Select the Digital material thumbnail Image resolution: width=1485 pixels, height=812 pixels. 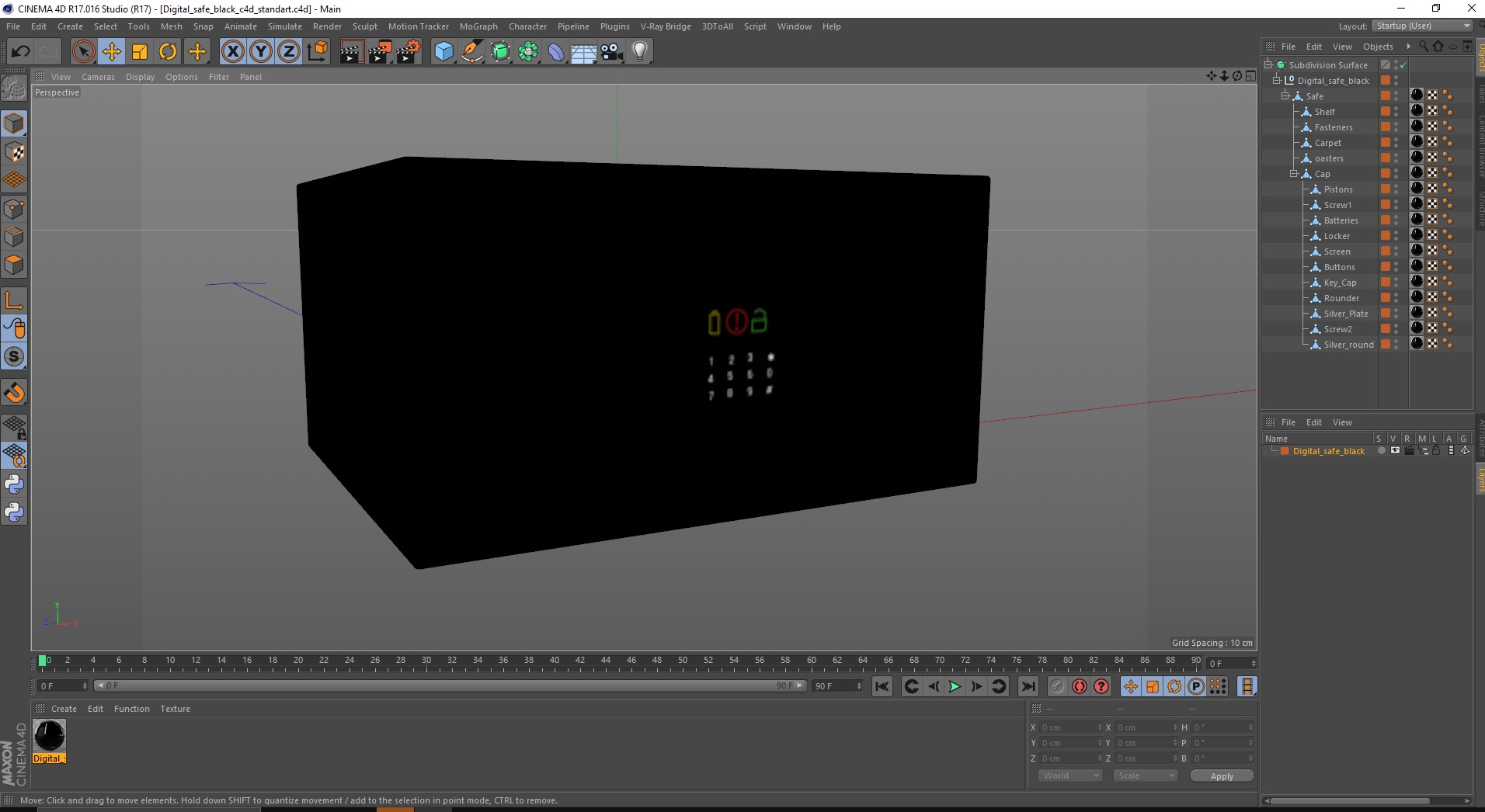[x=50, y=735]
